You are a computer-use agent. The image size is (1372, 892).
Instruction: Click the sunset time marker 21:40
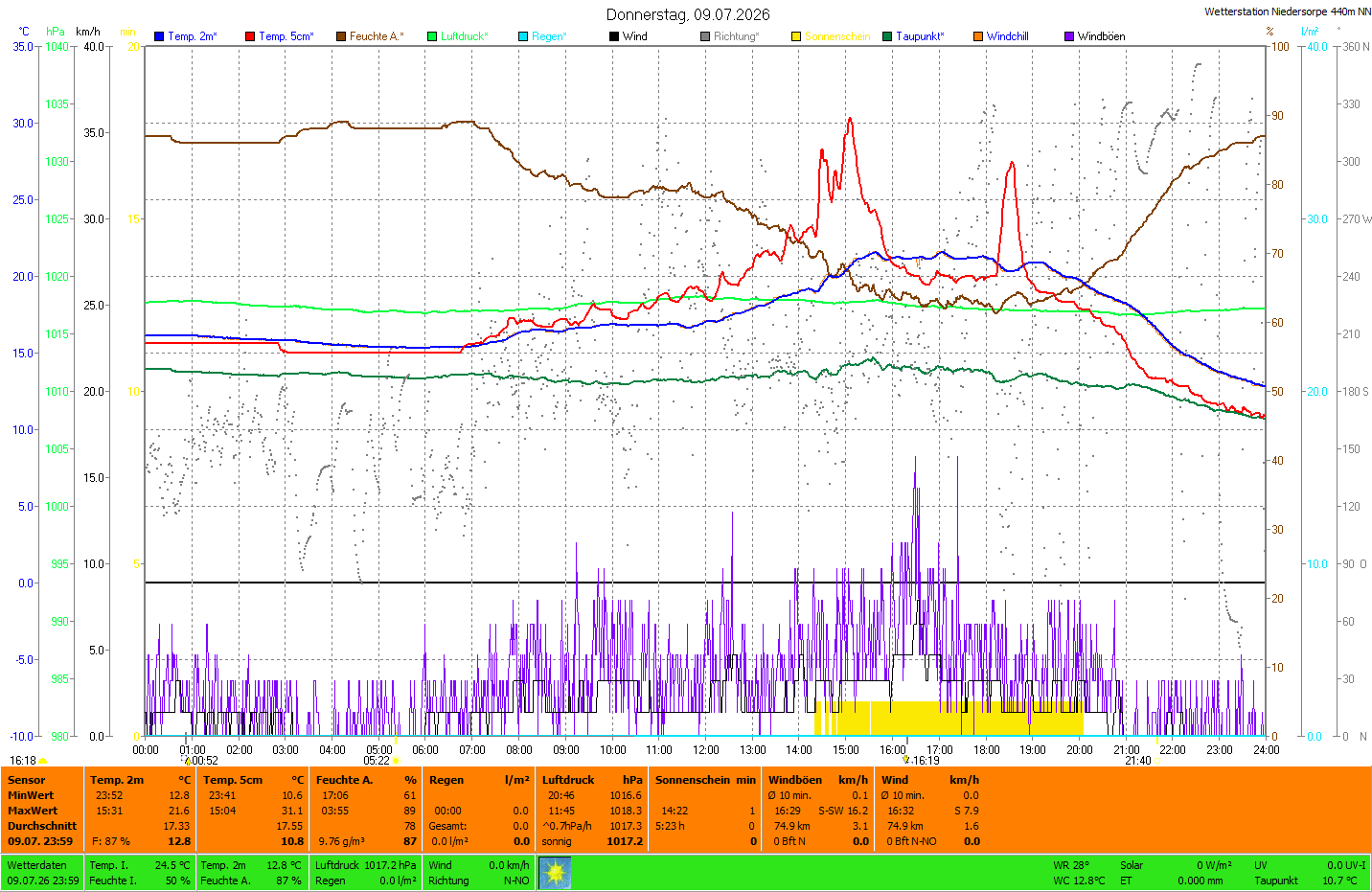pyautogui.click(x=1137, y=761)
